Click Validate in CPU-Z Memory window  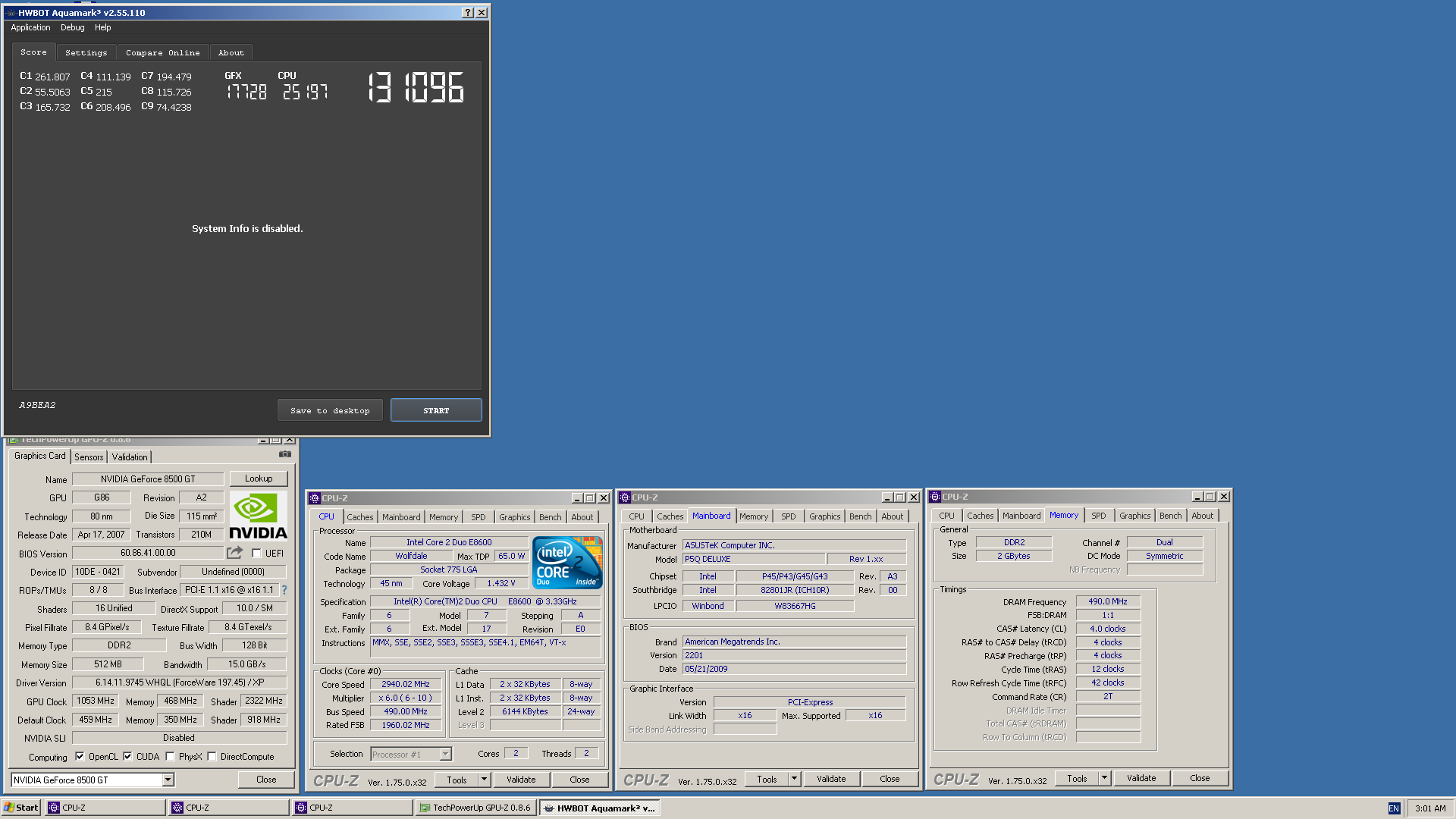tap(1141, 778)
